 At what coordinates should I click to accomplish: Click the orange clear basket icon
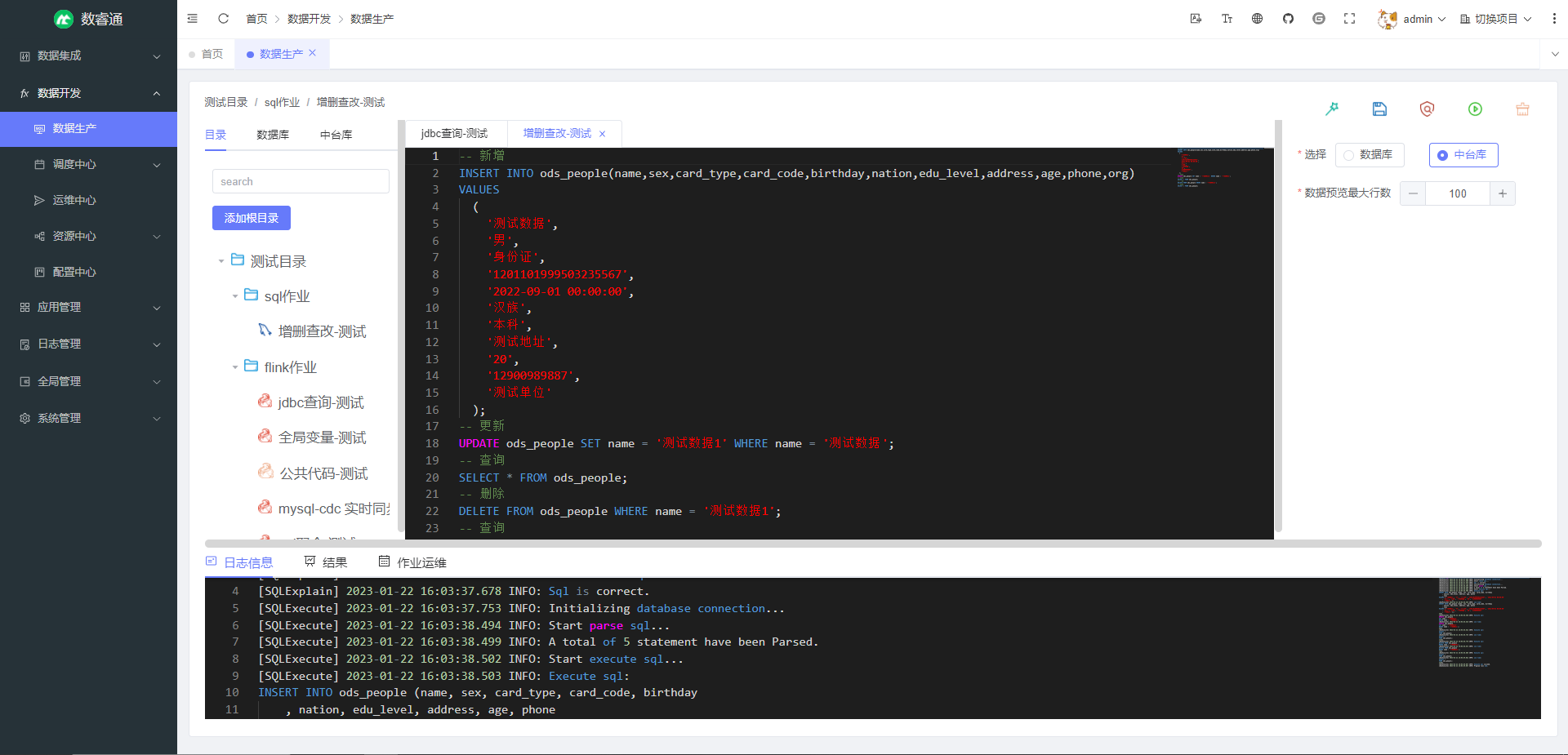click(1522, 109)
